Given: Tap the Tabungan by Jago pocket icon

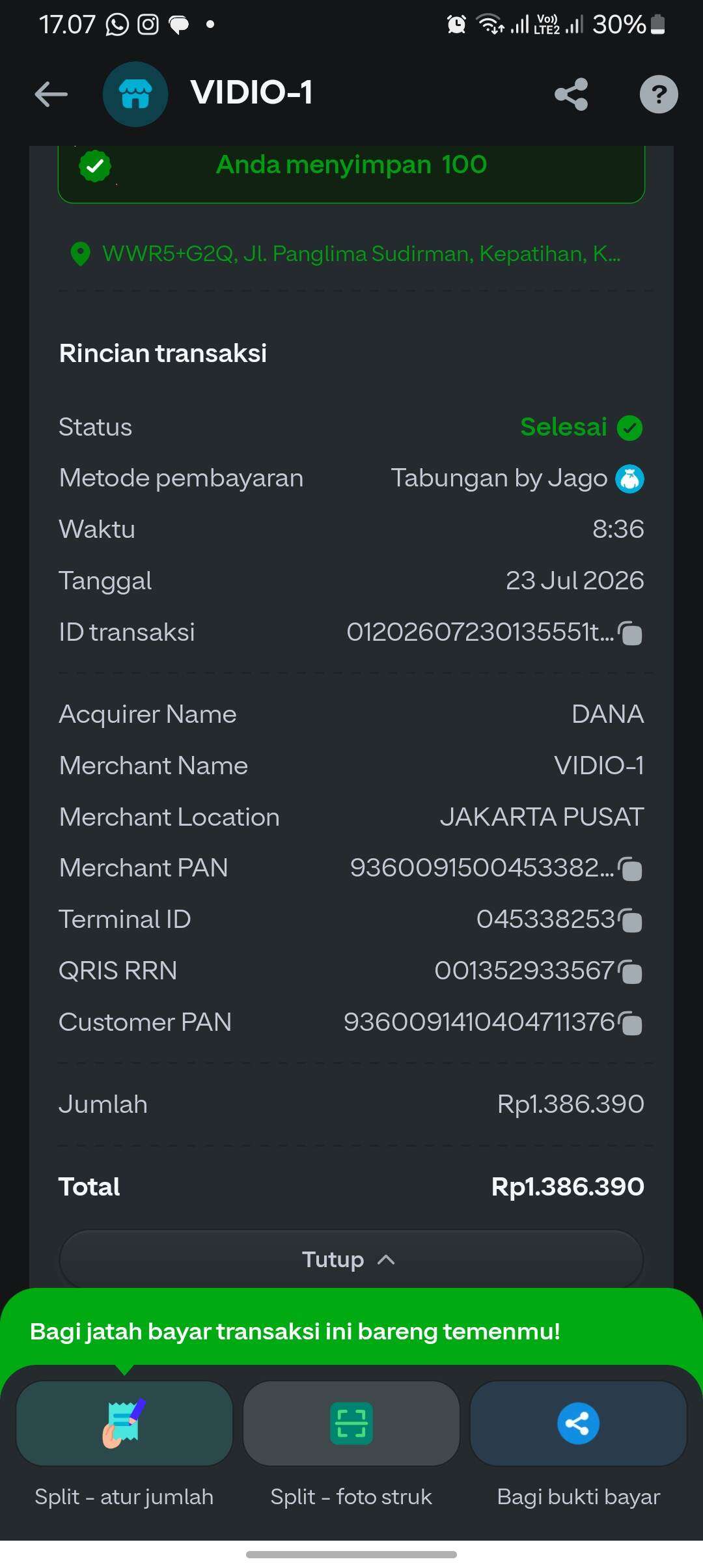Looking at the screenshot, I should [x=629, y=479].
